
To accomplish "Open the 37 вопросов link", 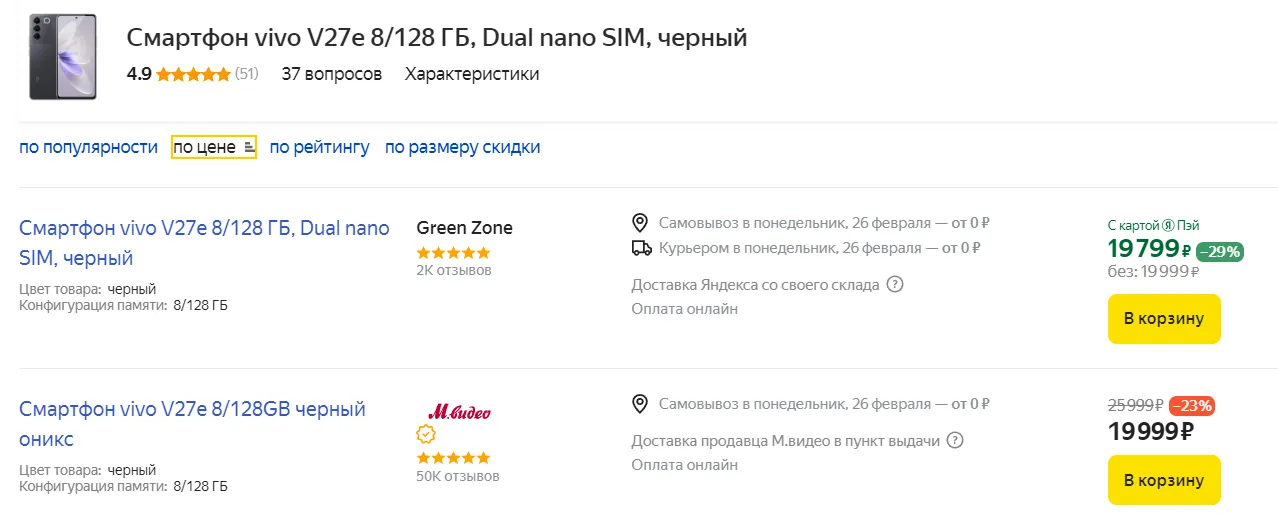I will 332,74.
